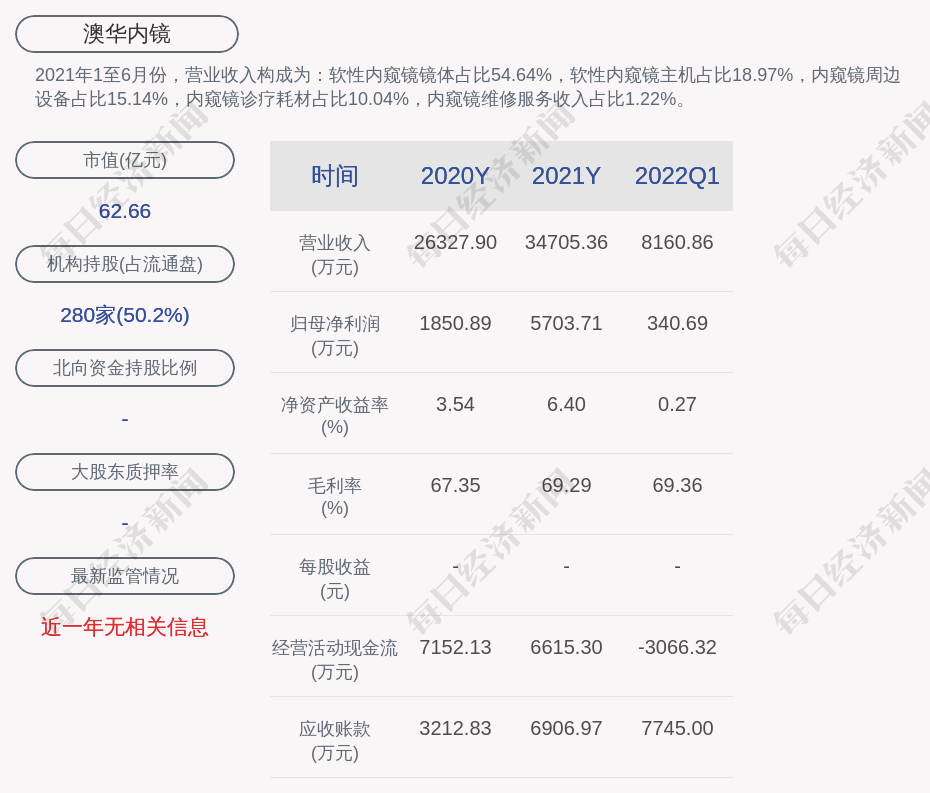Screen dimensions: 930x793
Task: Click the 每股收益(元) row label
Action: [335, 579]
